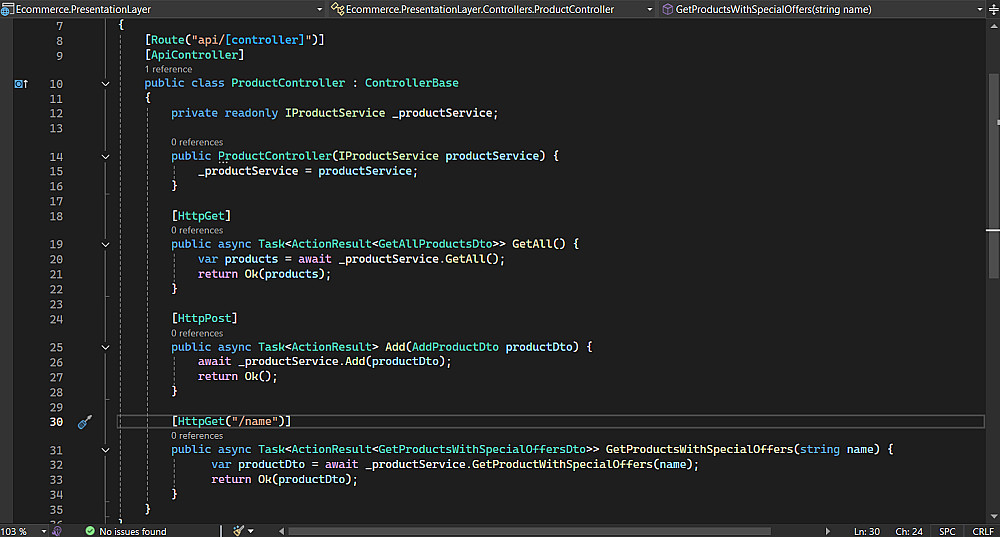1000x537 pixels.
Task: Open the 103 % zoom level dropdown
Action: [44, 531]
